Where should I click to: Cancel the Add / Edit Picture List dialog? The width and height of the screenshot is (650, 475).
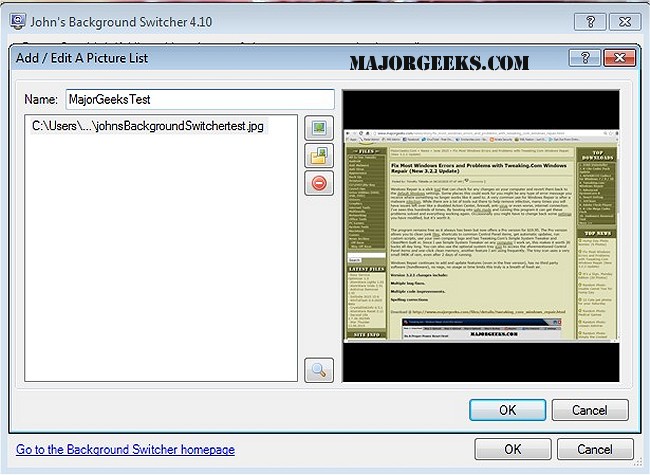(590, 410)
